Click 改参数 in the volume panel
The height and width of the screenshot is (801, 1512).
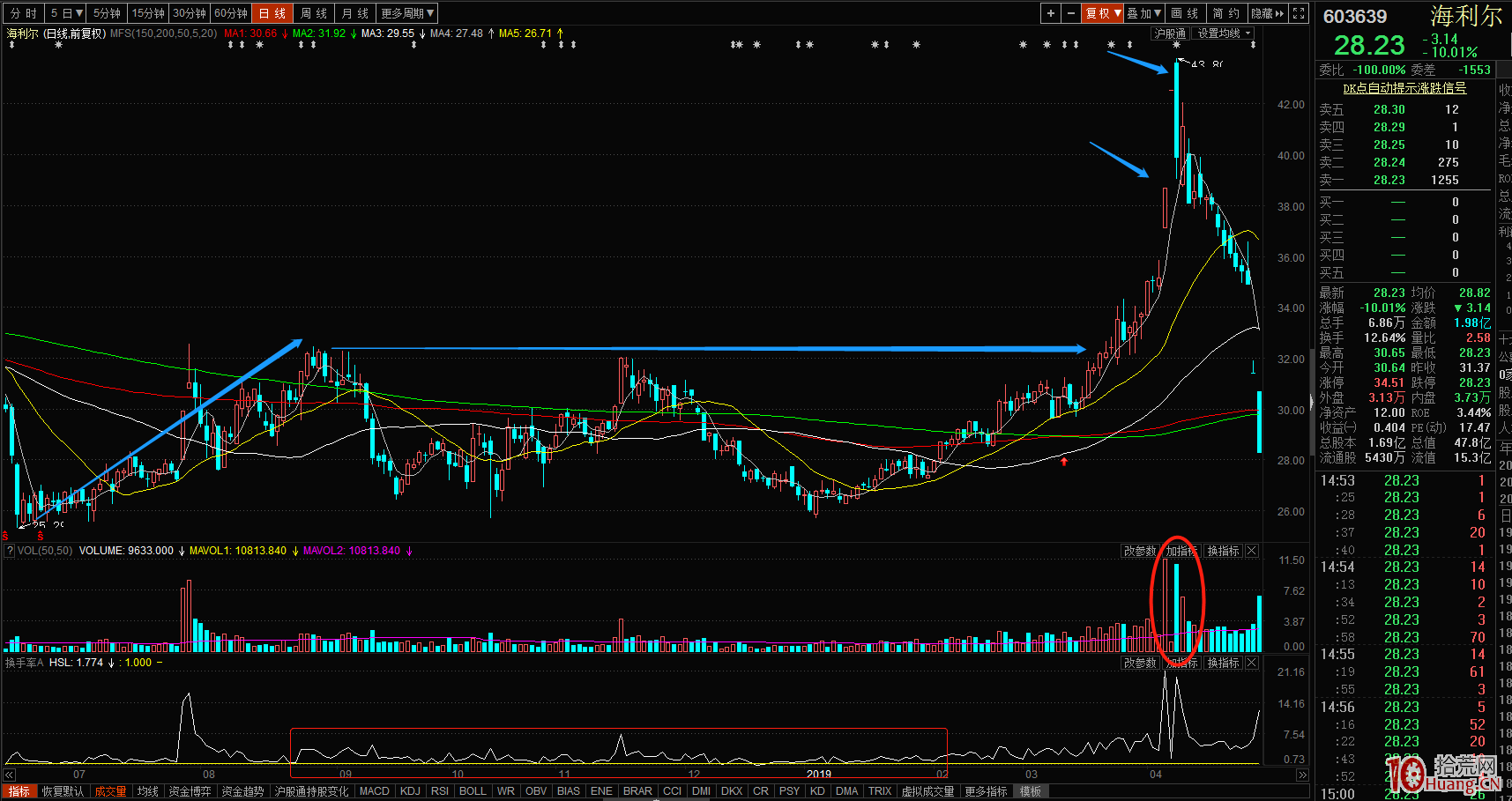[x=1140, y=551]
